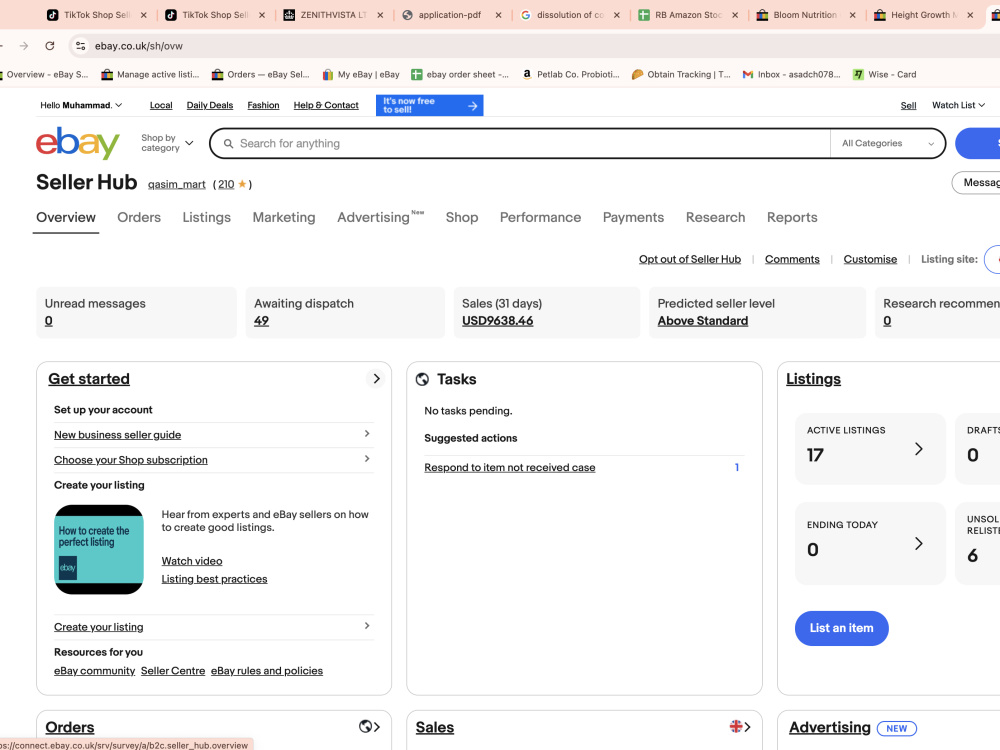Image resolution: width=1000 pixels, height=750 pixels.
Task: Open Inbox Gmail bookmark
Action: (791, 75)
